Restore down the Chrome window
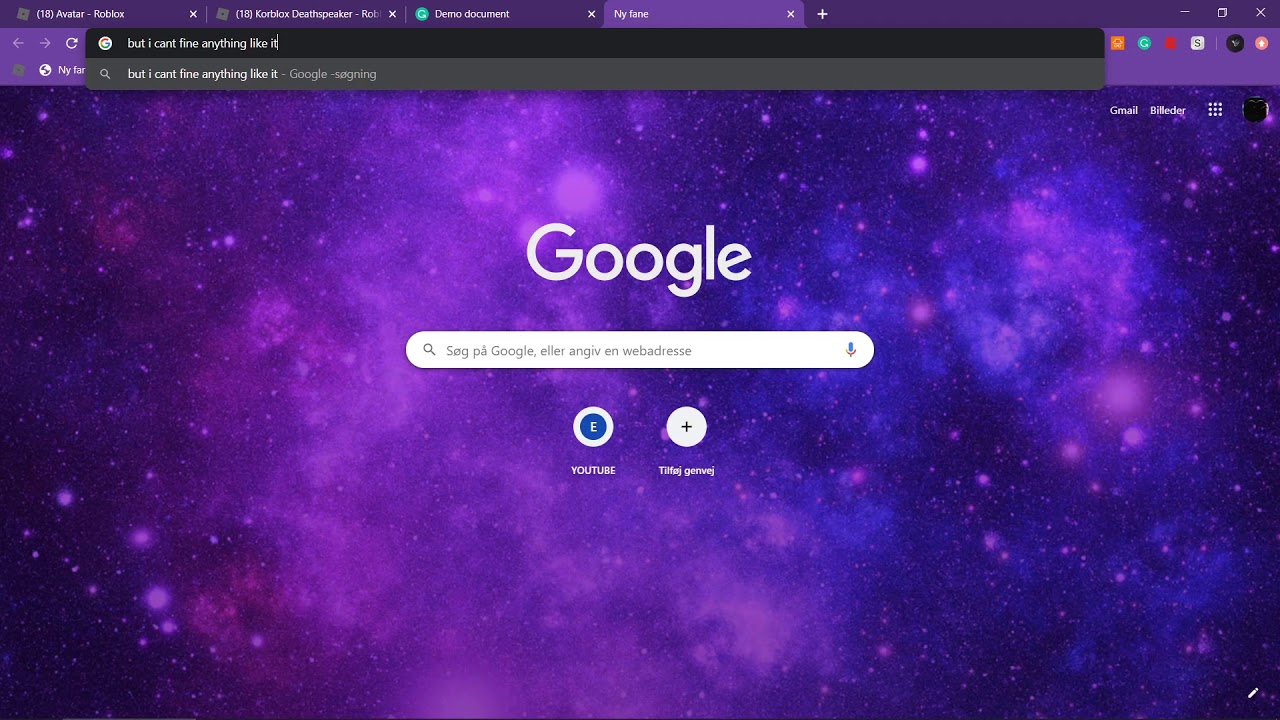 tap(1222, 12)
